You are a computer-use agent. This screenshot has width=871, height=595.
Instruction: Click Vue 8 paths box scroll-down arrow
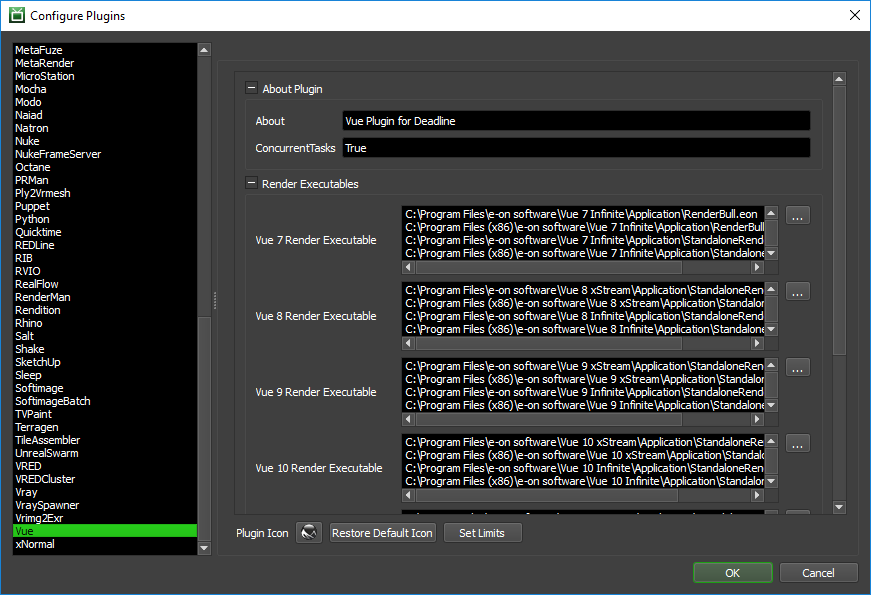point(771,329)
